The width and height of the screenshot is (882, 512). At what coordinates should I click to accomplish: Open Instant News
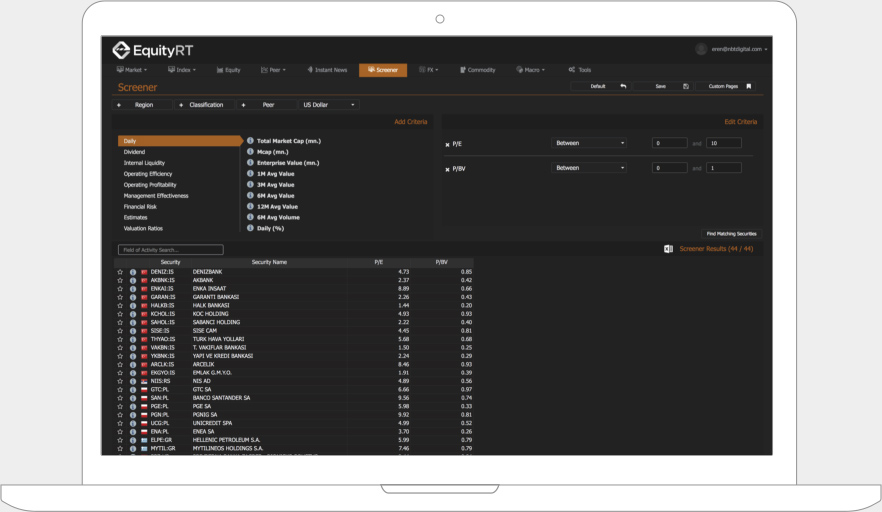pyautogui.click(x=327, y=70)
